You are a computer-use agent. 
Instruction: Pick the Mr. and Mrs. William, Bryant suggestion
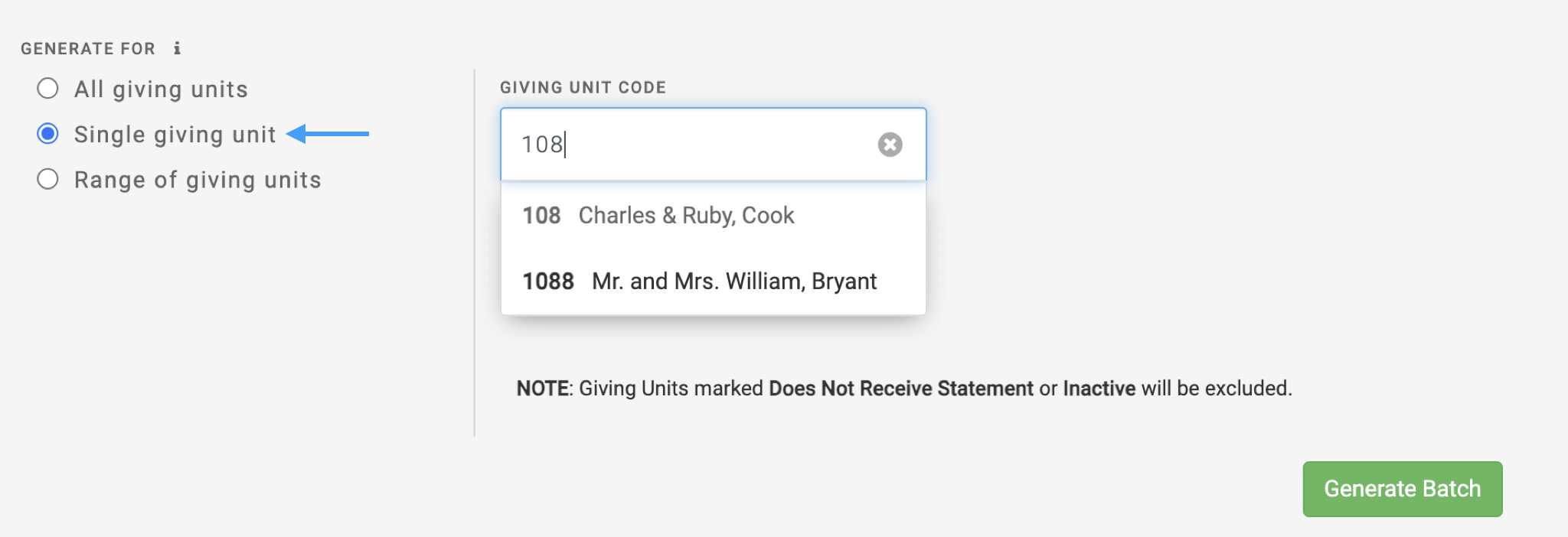(733, 282)
